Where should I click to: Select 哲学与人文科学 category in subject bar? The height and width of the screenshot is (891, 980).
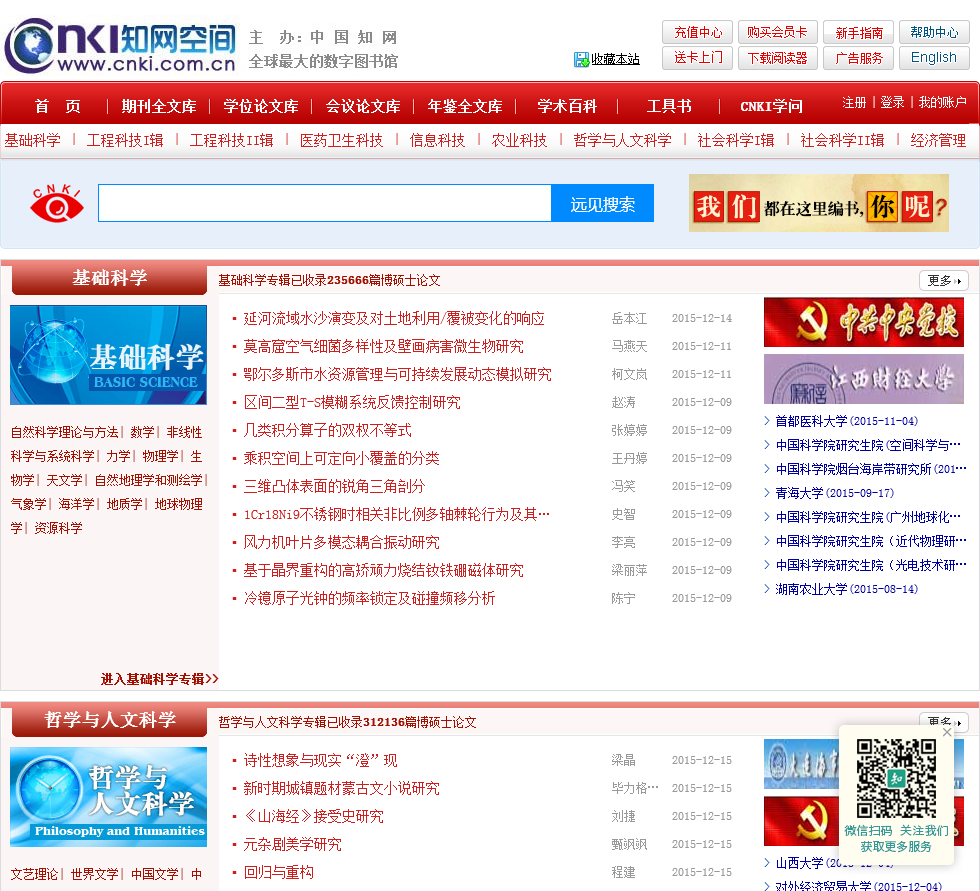(x=622, y=141)
